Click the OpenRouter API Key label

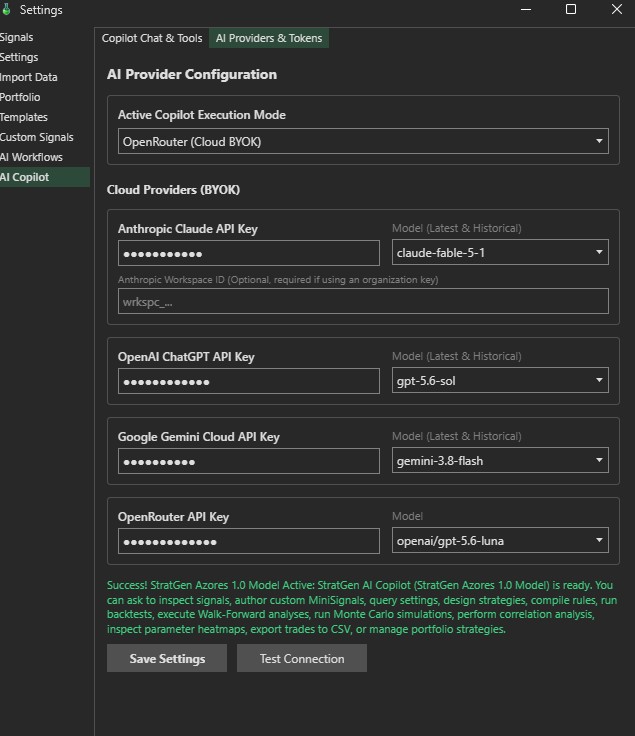[173, 517]
